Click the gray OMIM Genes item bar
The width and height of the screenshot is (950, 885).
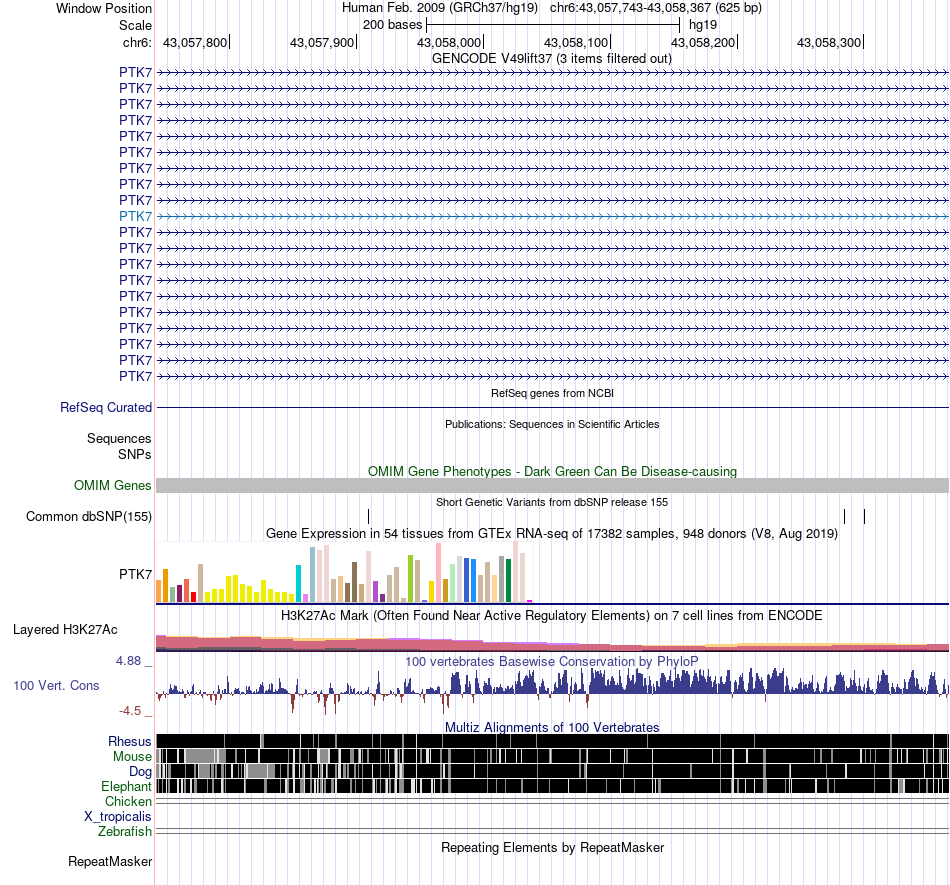[x=553, y=486]
